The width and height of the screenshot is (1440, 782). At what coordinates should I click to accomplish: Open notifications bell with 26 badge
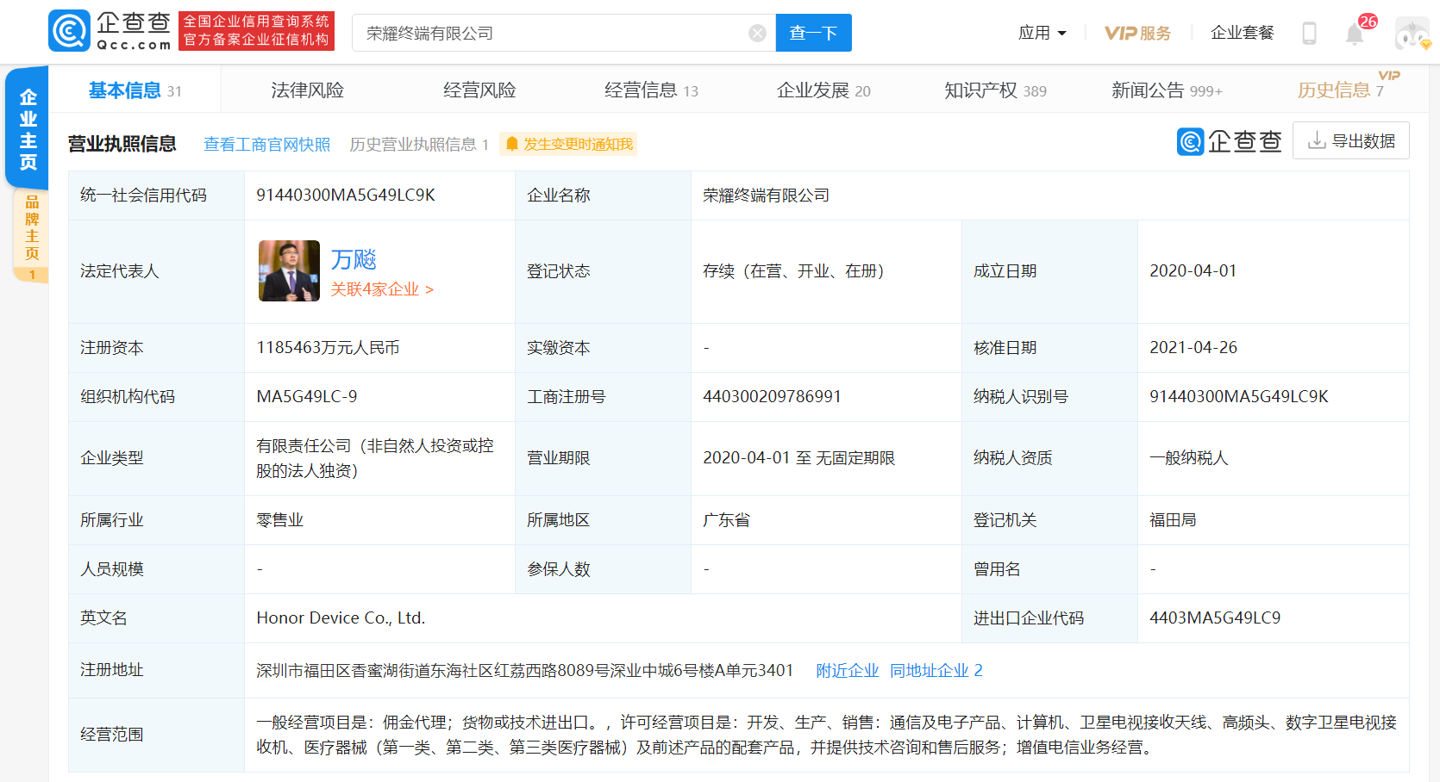pos(1355,33)
